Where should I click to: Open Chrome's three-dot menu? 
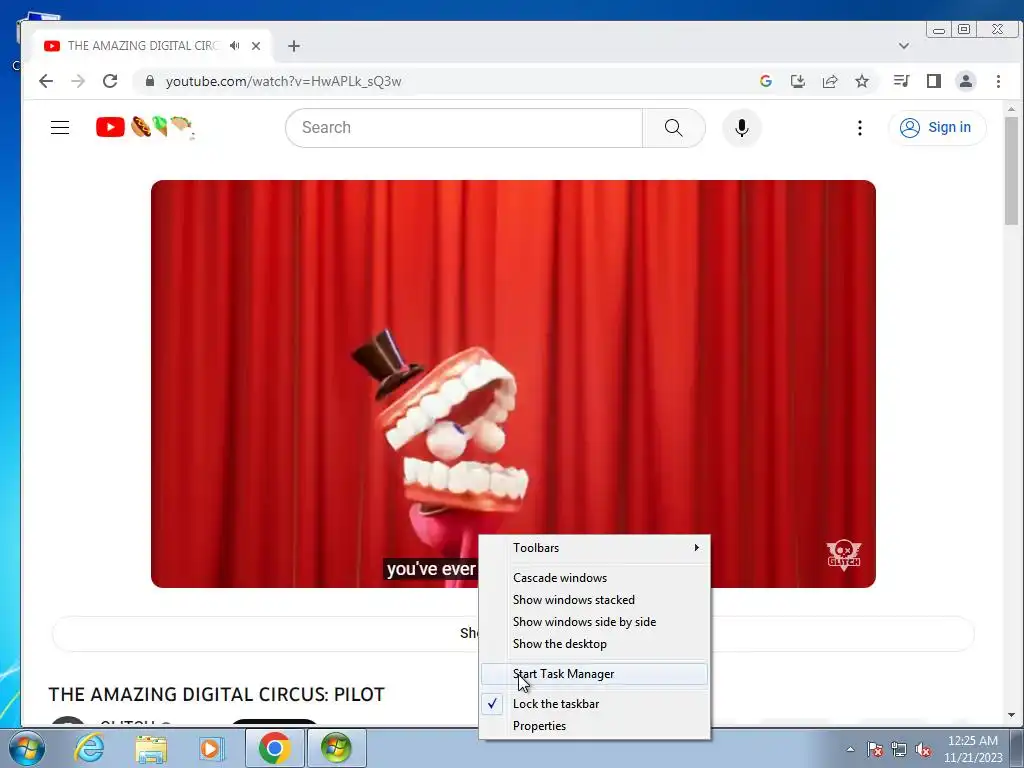[998, 81]
